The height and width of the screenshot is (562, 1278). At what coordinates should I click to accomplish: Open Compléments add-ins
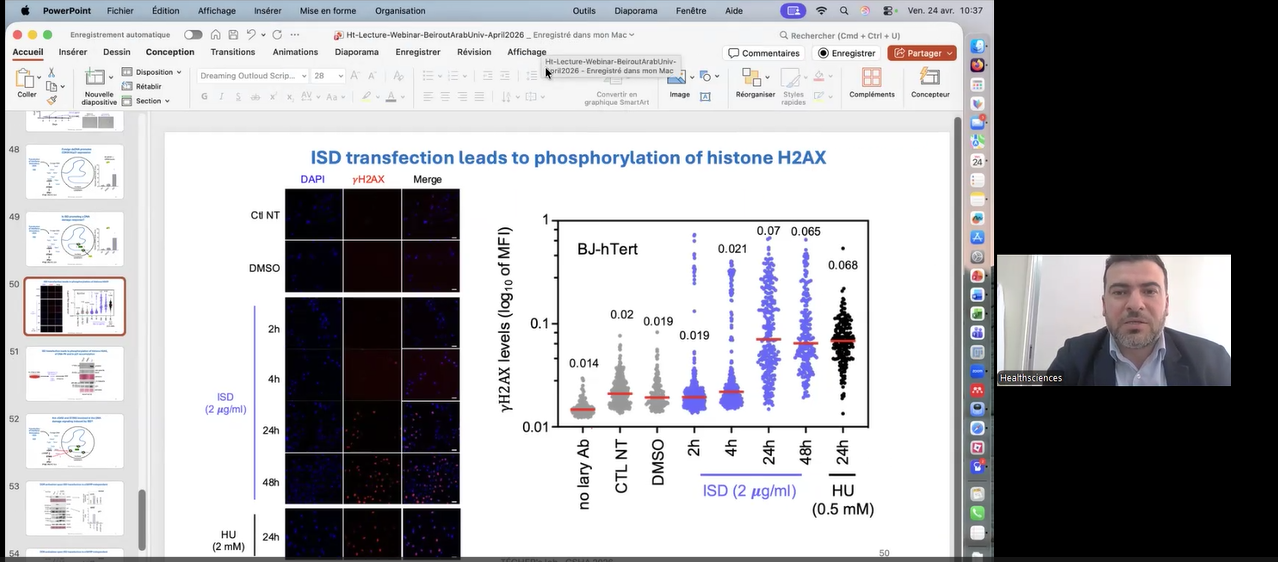[872, 84]
